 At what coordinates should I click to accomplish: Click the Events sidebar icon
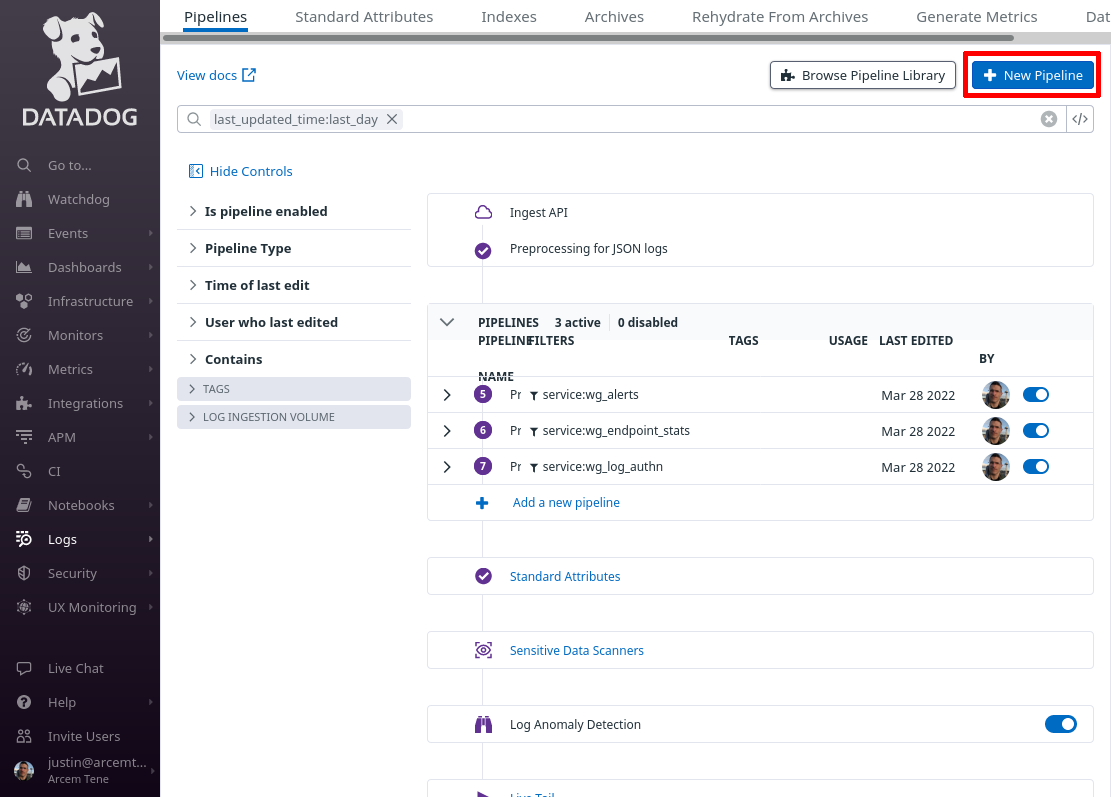pyautogui.click(x=24, y=233)
